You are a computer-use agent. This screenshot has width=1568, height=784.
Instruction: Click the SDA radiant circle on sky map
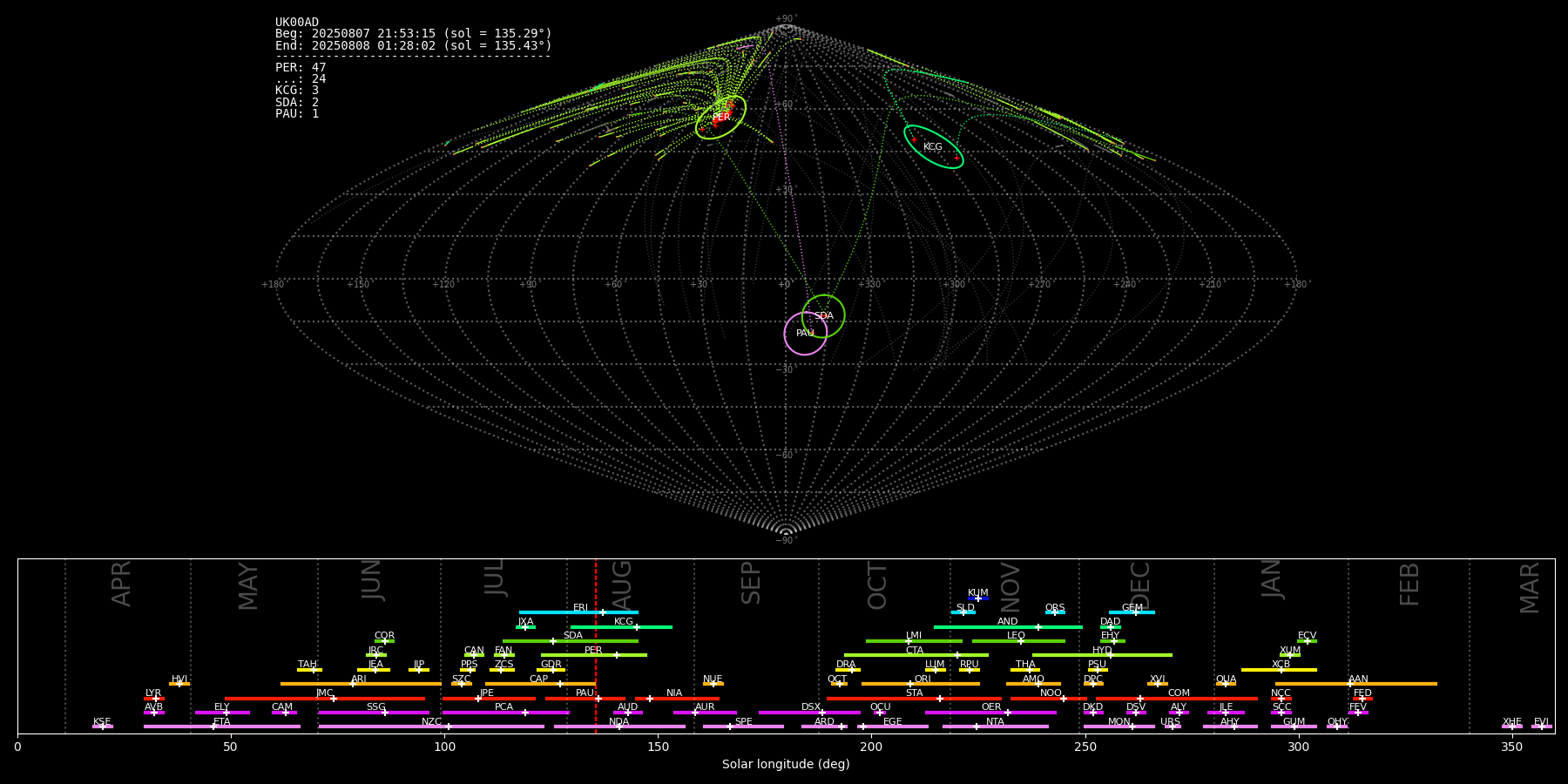pyautogui.click(x=823, y=316)
